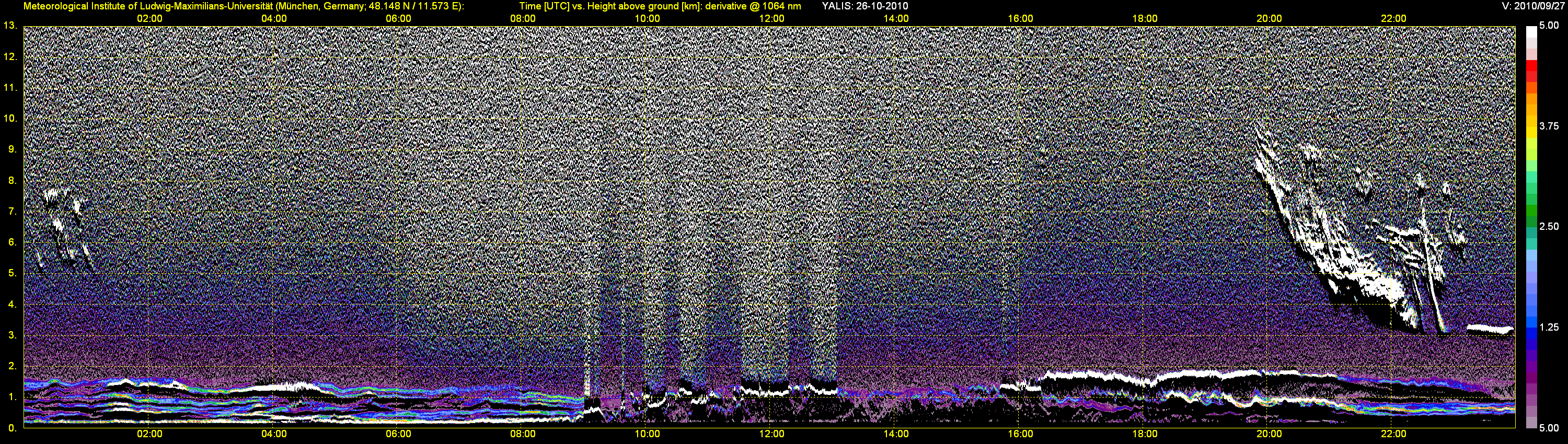Click the '5.00' value below the color scale
The width and height of the screenshot is (1568, 444).
click(x=1549, y=428)
